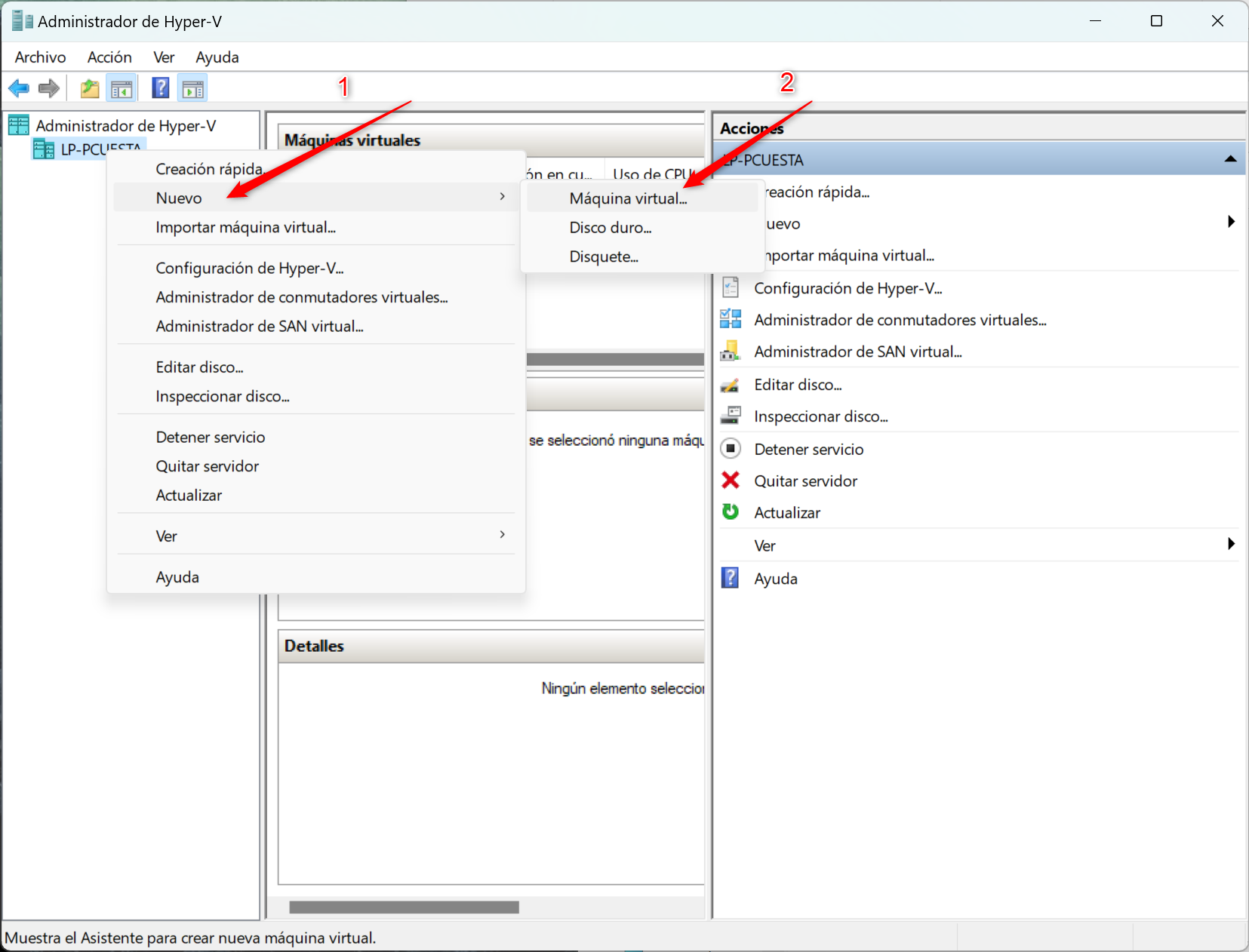Open Administrador de SAN virtual from context menu
Viewport: 1249px width, 952px height.
tap(317, 326)
